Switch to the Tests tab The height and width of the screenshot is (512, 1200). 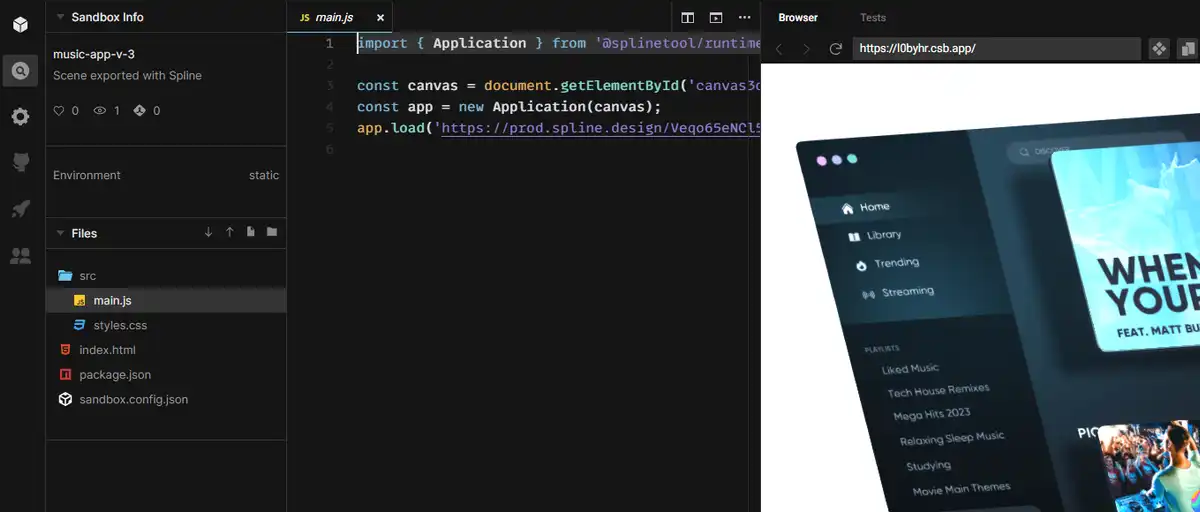873,17
